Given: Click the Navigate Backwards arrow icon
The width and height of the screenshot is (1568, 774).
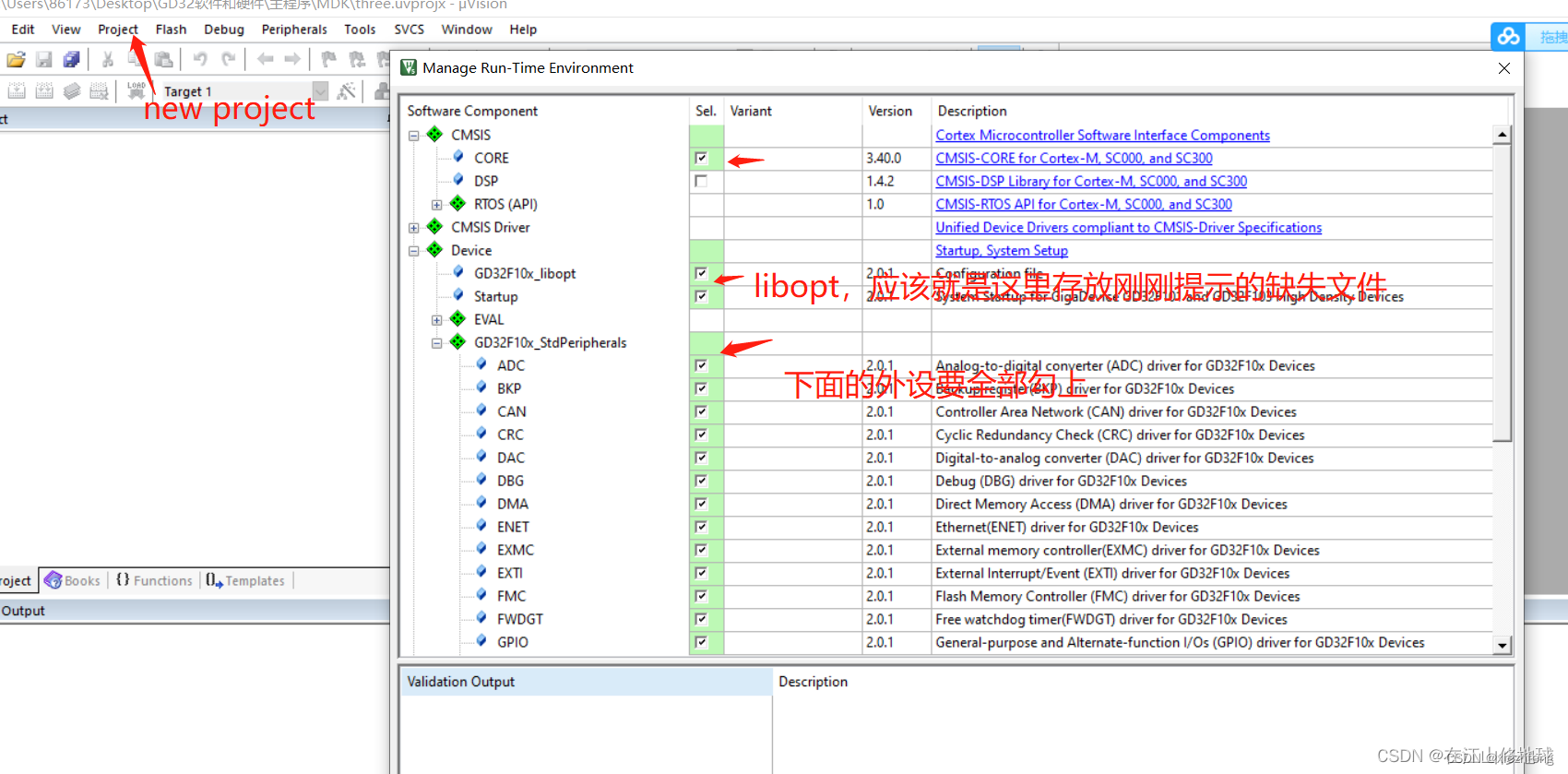Looking at the screenshot, I should pyautogui.click(x=266, y=60).
